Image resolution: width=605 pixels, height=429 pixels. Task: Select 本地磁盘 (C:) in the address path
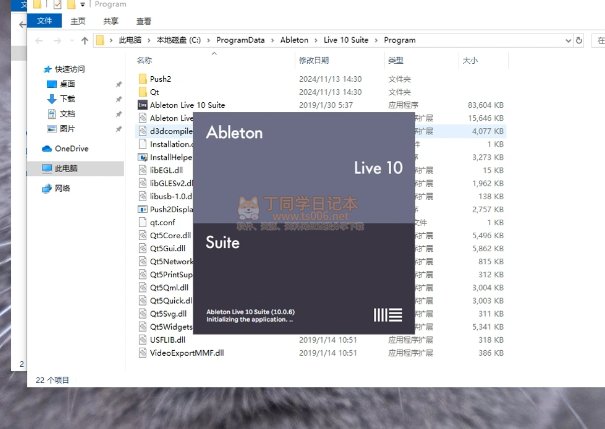179,40
